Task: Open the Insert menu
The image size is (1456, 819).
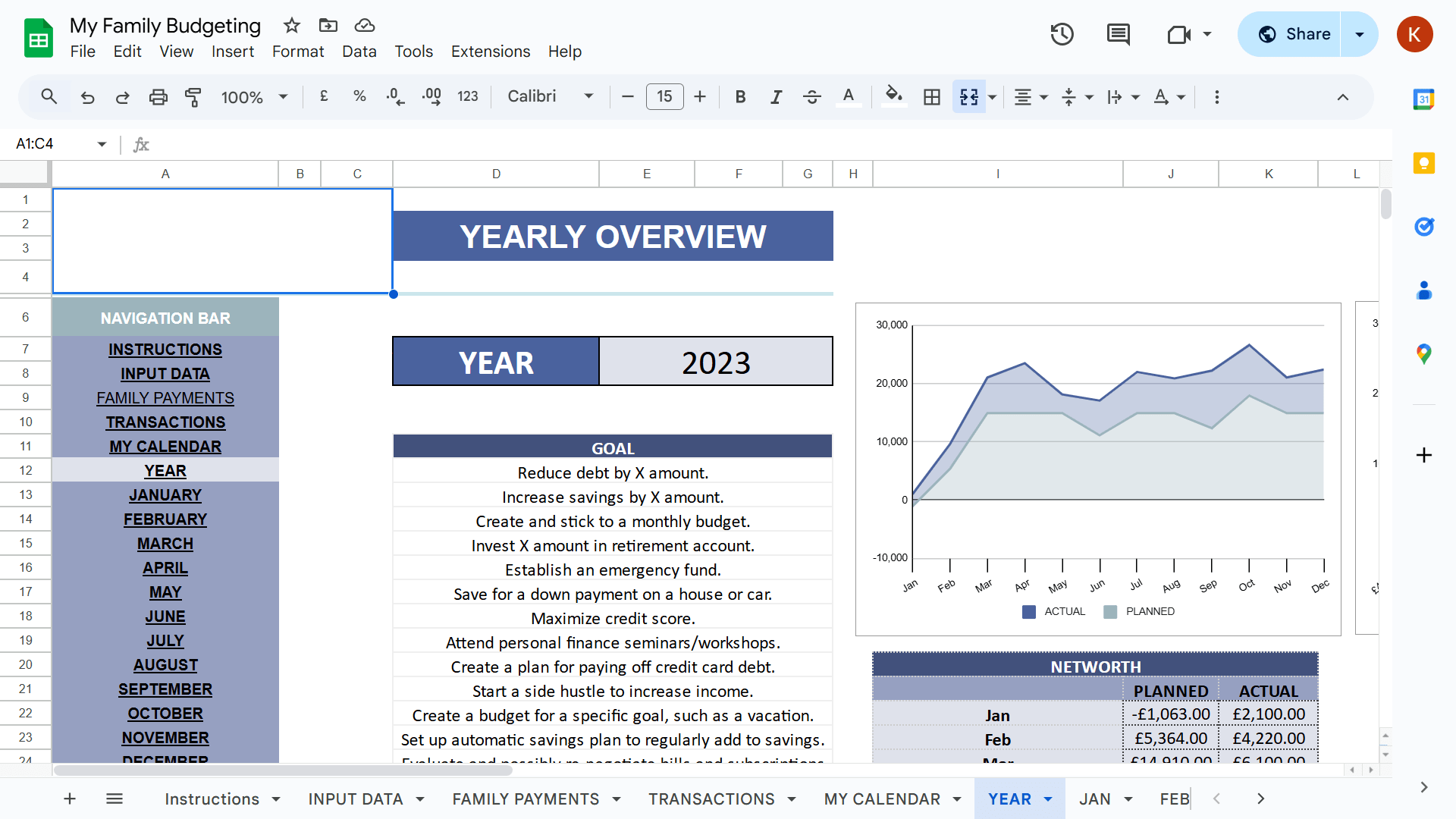Action: [232, 52]
